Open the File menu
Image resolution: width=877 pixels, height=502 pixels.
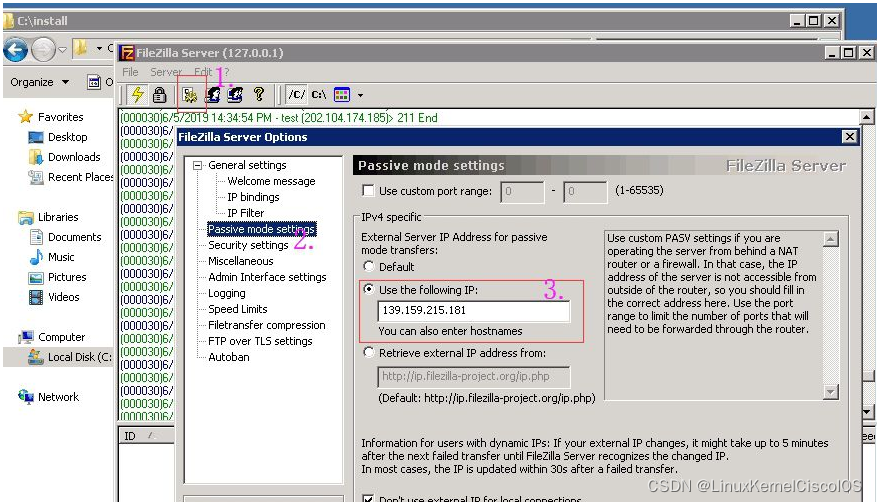pos(130,72)
